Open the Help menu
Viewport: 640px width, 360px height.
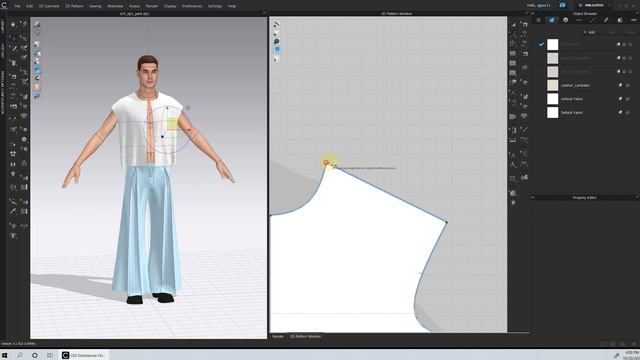pyautogui.click(x=231, y=6)
